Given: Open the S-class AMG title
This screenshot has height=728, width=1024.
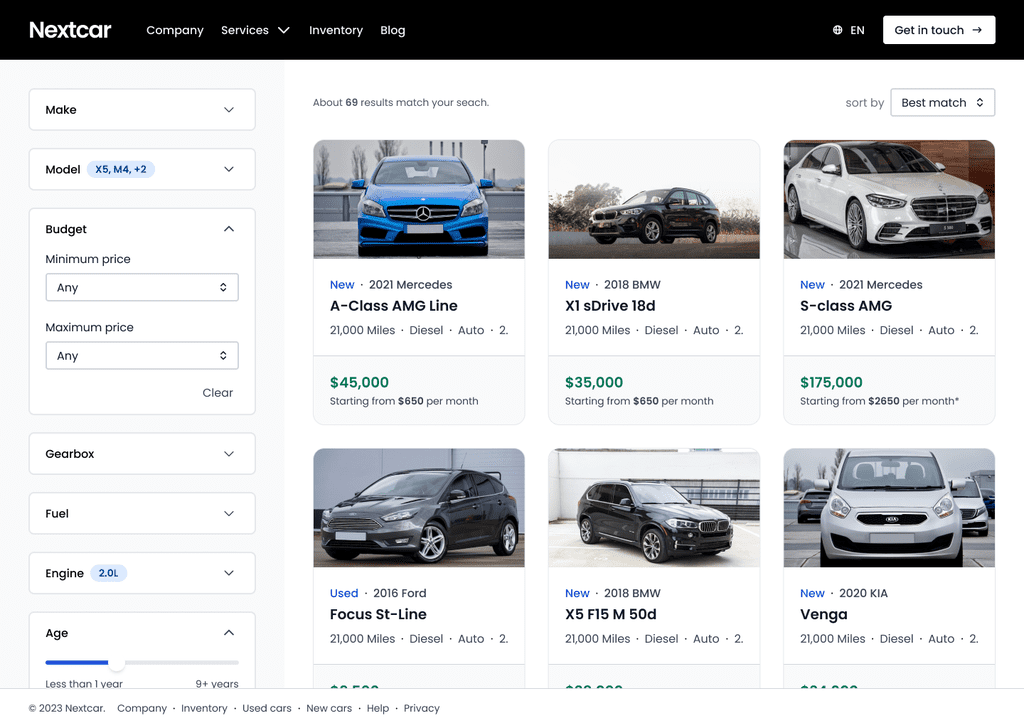Looking at the screenshot, I should tap(846, 306).
